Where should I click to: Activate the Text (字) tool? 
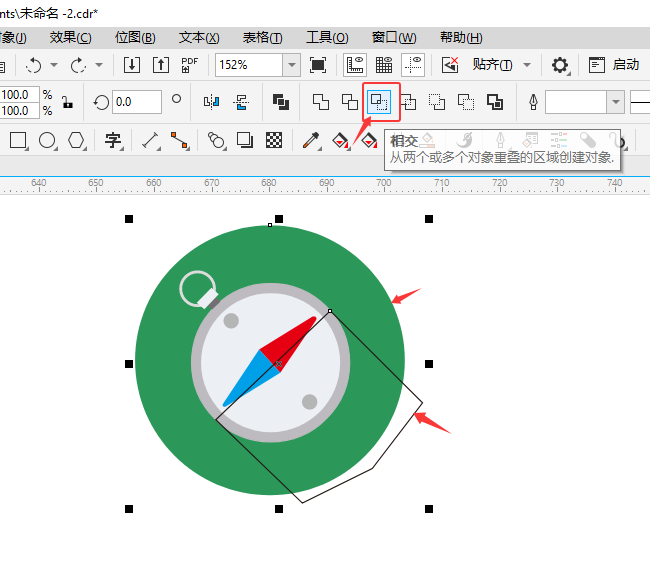click(113, 140)
